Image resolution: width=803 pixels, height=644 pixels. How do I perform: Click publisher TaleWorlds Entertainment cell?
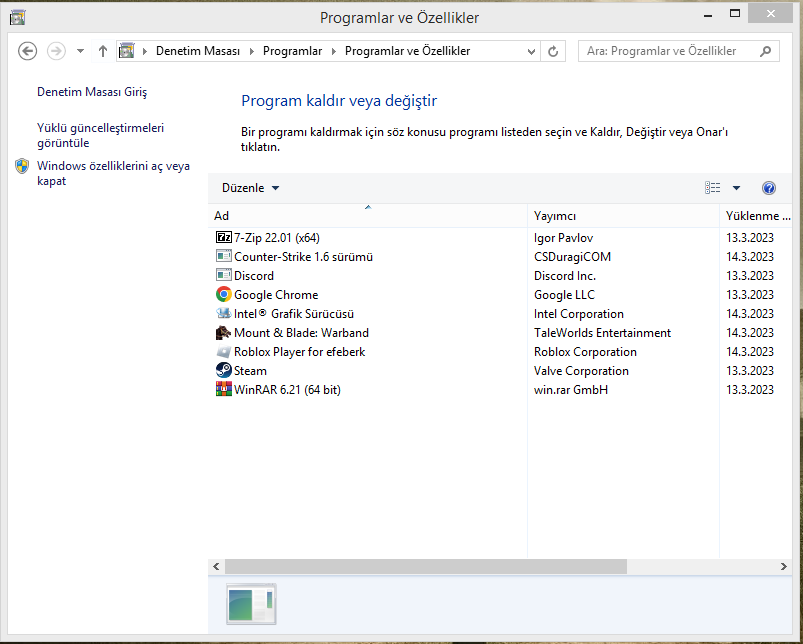click(x=602, y=332)
